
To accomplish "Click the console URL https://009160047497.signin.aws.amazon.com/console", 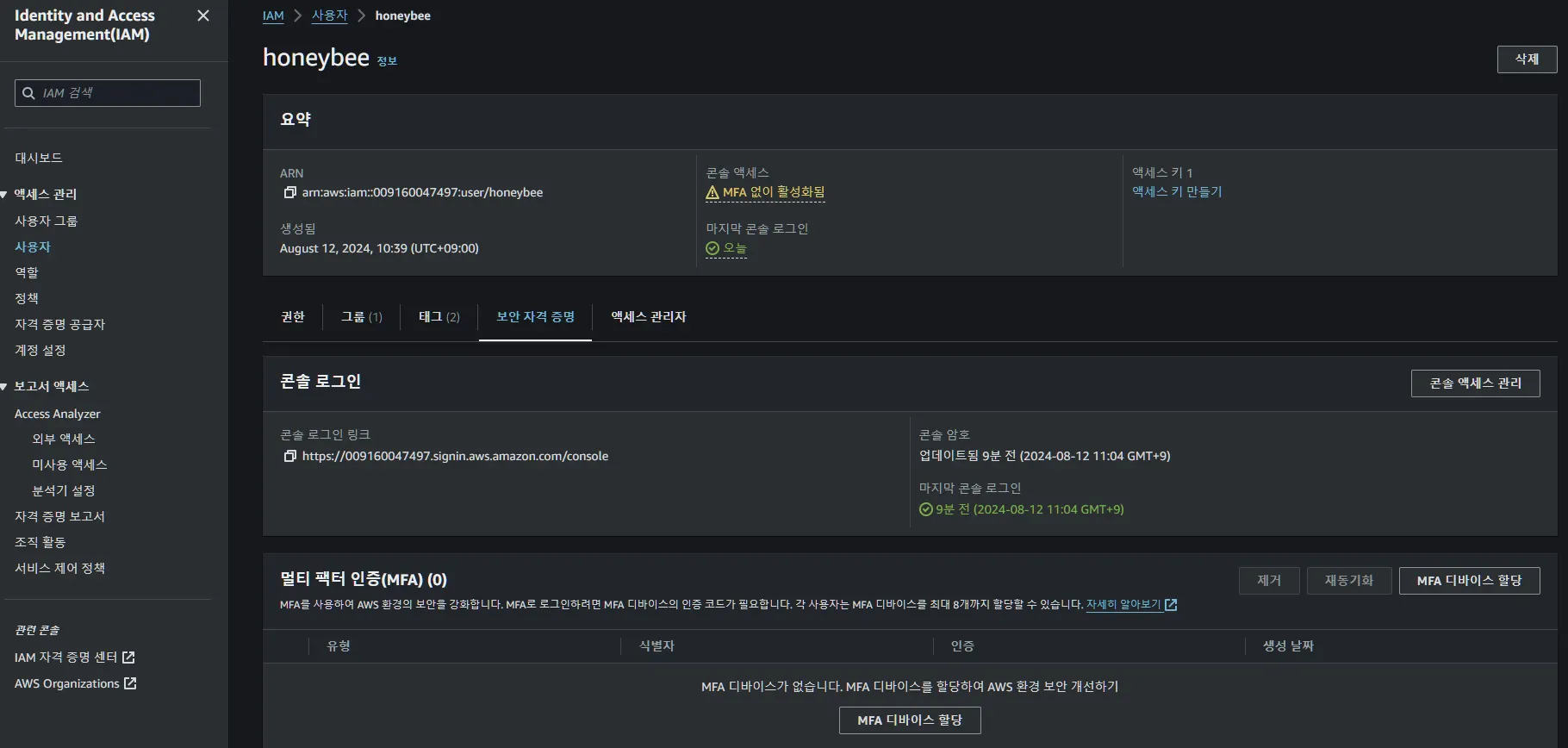I will [455, 456].
